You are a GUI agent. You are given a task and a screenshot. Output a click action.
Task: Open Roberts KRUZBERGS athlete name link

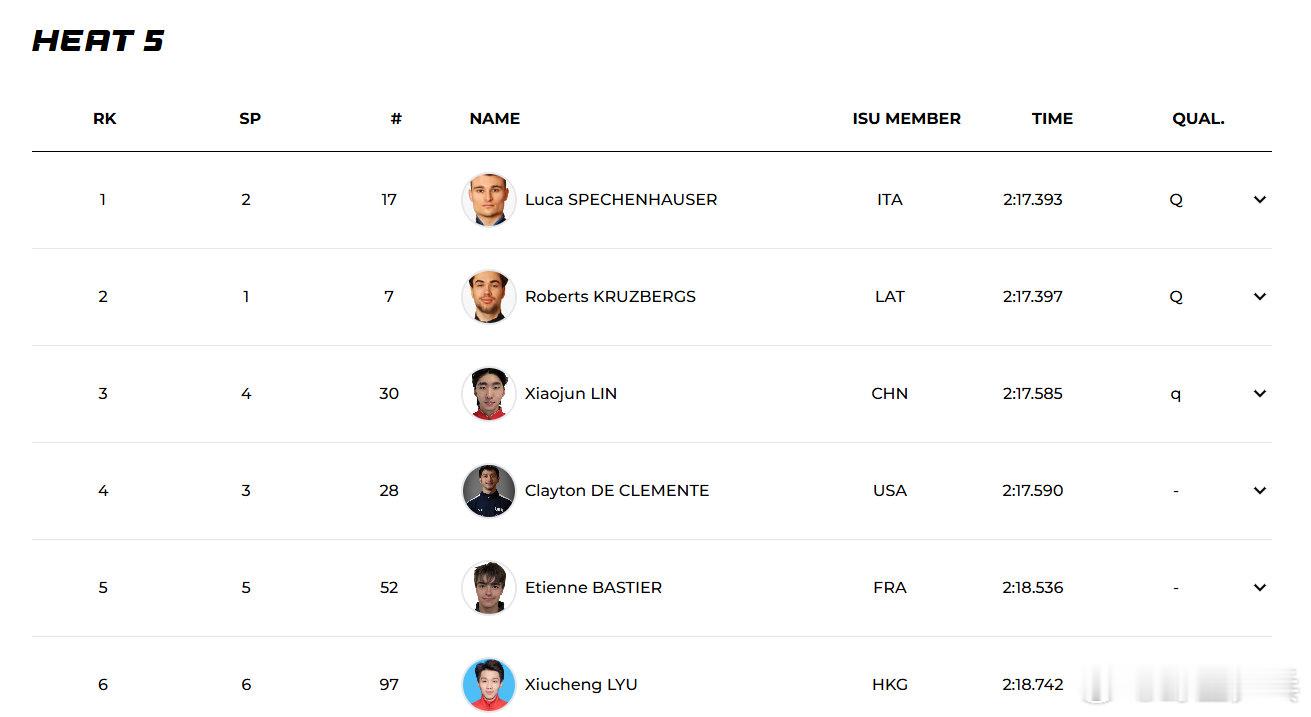tap(610, 297)
